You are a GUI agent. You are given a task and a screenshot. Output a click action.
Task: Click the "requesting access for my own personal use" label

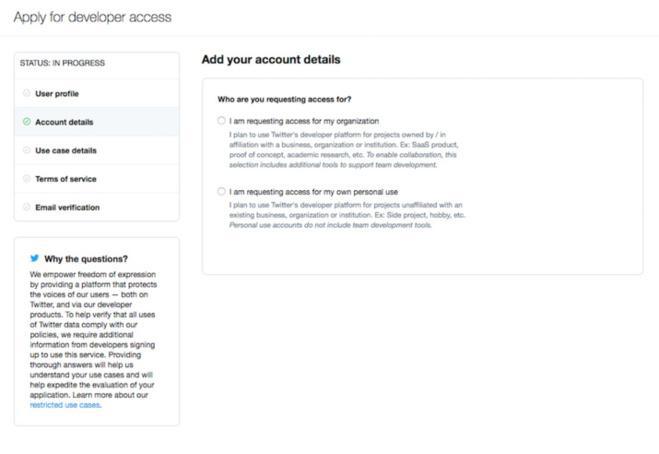pyautogui.click(x=311, y=190)
